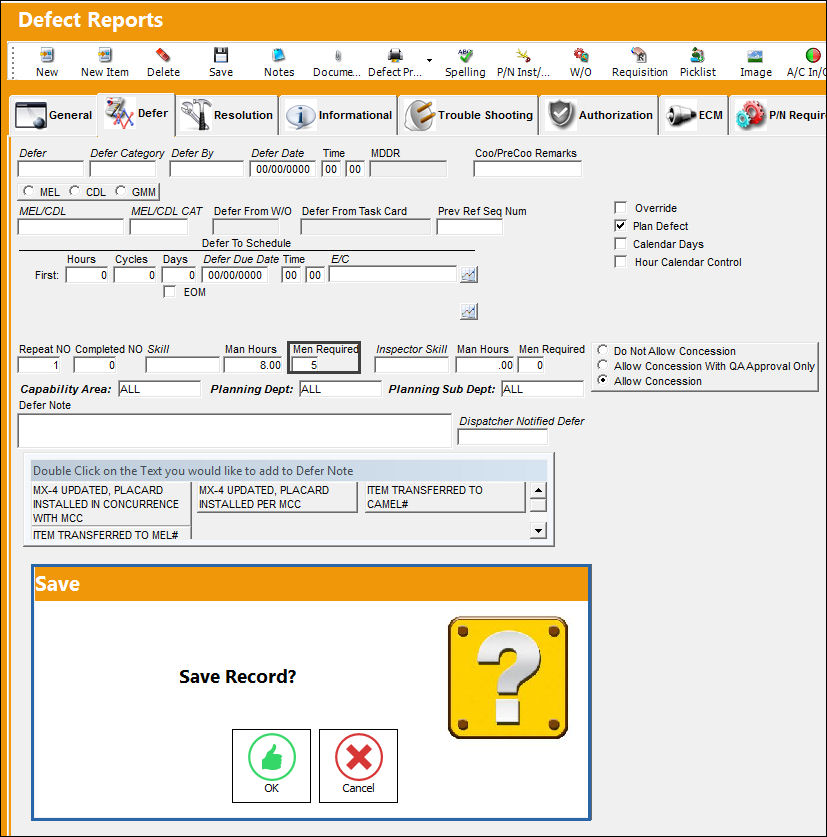Uncheck the Plan Defect checkbox

620,225
